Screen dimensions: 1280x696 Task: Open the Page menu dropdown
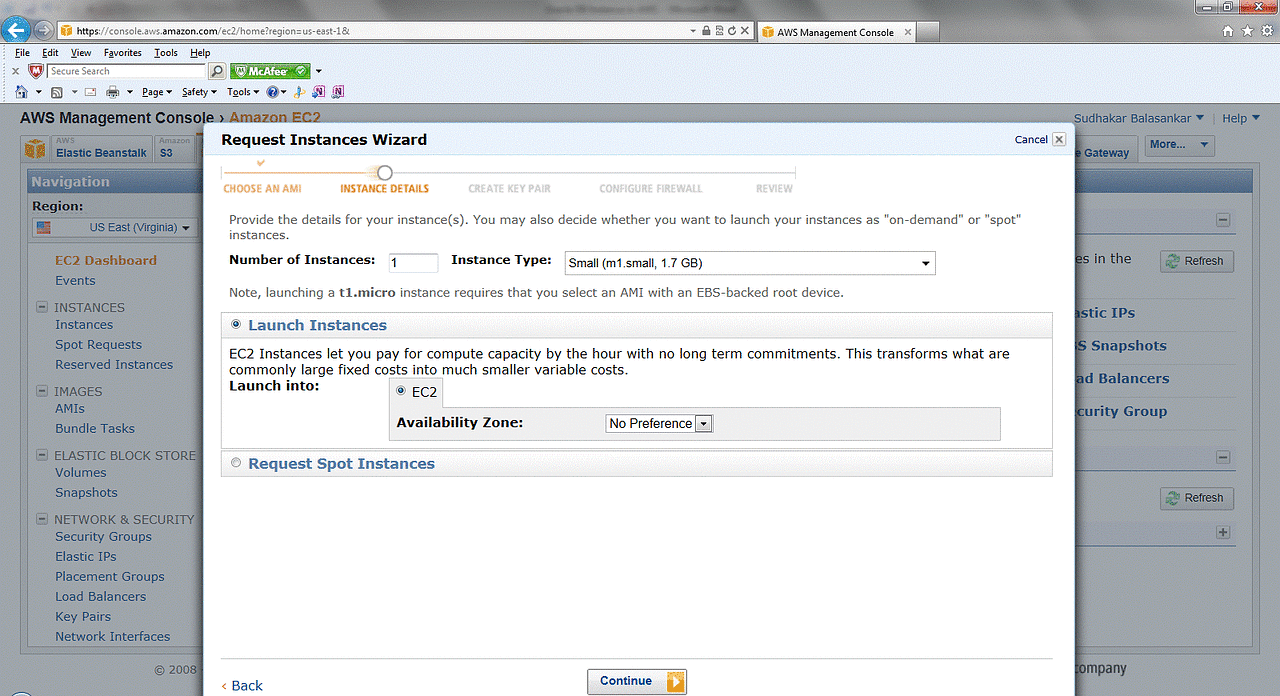pyautogui.click(x=156, y=92)
